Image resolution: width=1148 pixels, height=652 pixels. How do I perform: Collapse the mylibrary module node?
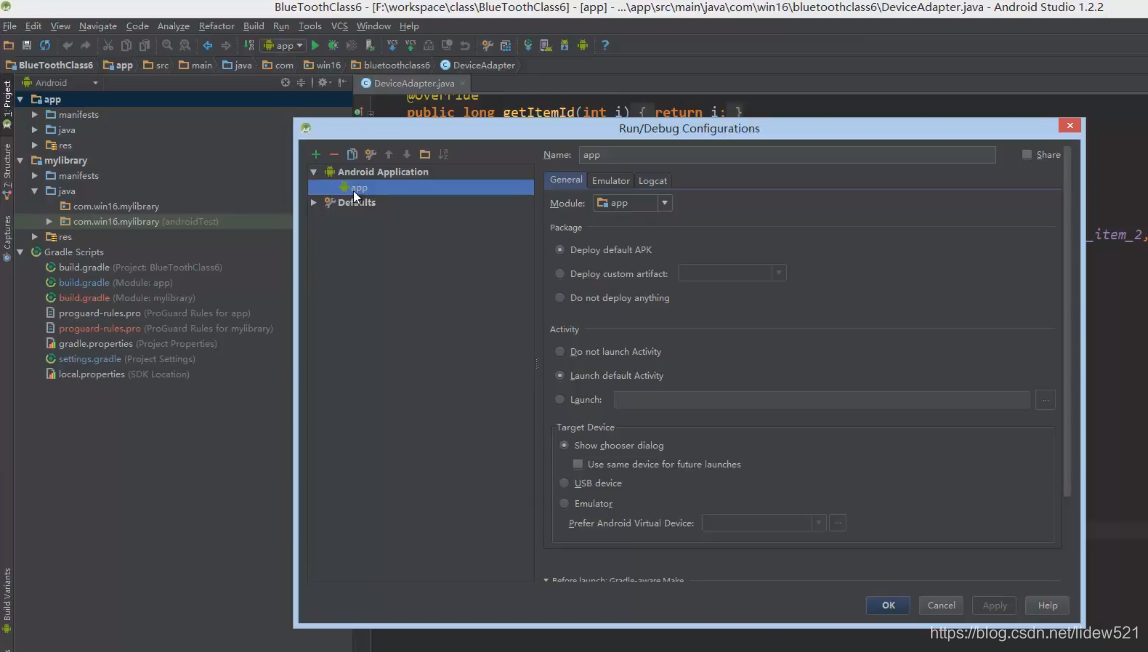click(x=20, y=160)
